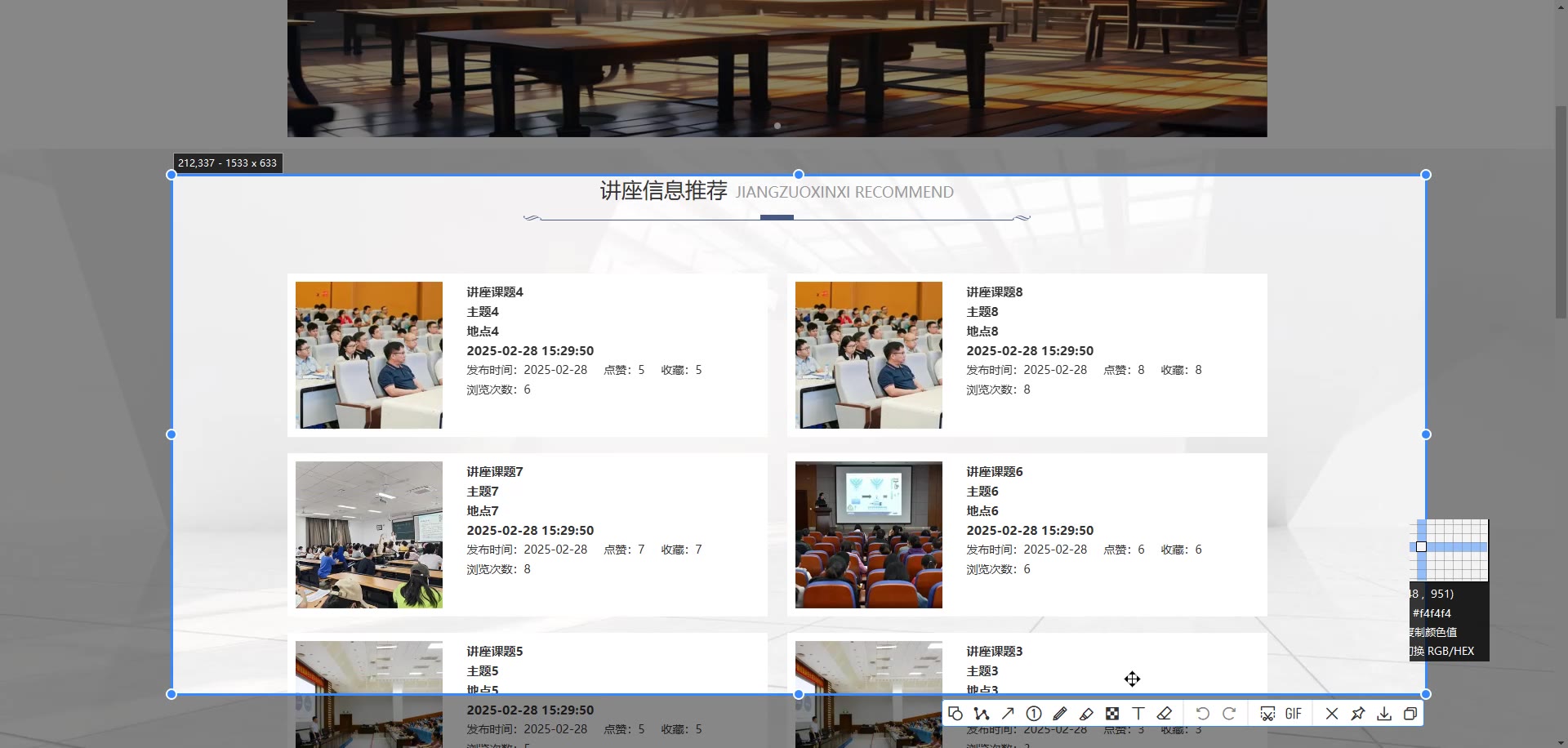Select the 主题4 text
The height and width of the screenshot is (748, 1568).
(483, 312)
